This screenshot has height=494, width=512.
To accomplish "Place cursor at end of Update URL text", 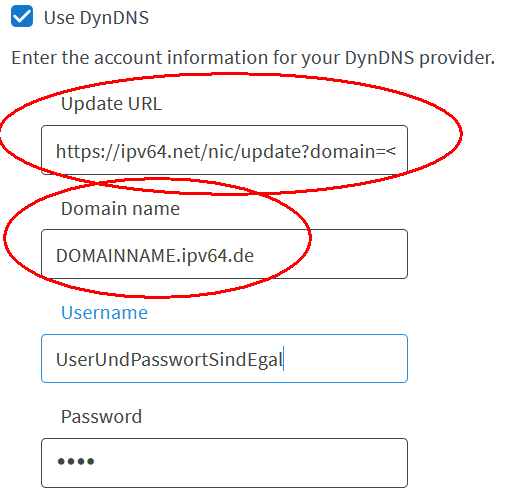I will tap(396, 152).
